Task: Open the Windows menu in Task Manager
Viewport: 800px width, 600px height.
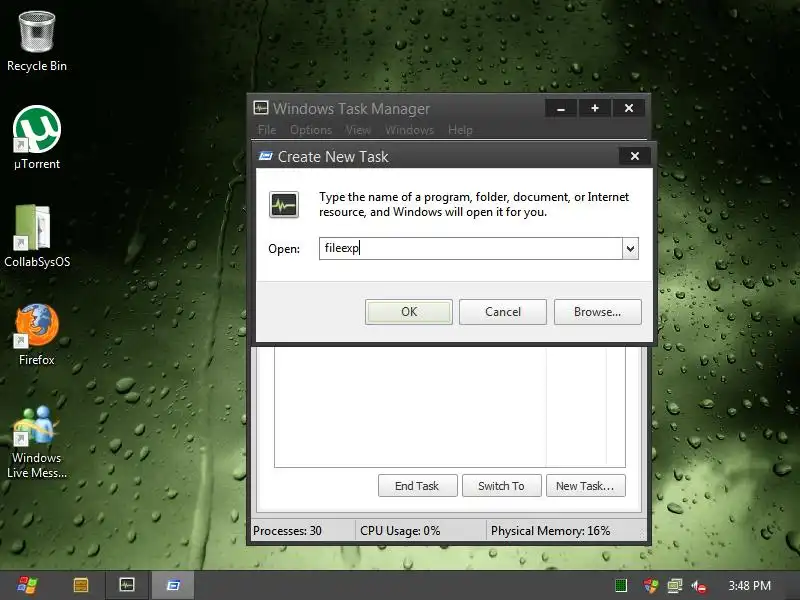Action: pos(409,130)
